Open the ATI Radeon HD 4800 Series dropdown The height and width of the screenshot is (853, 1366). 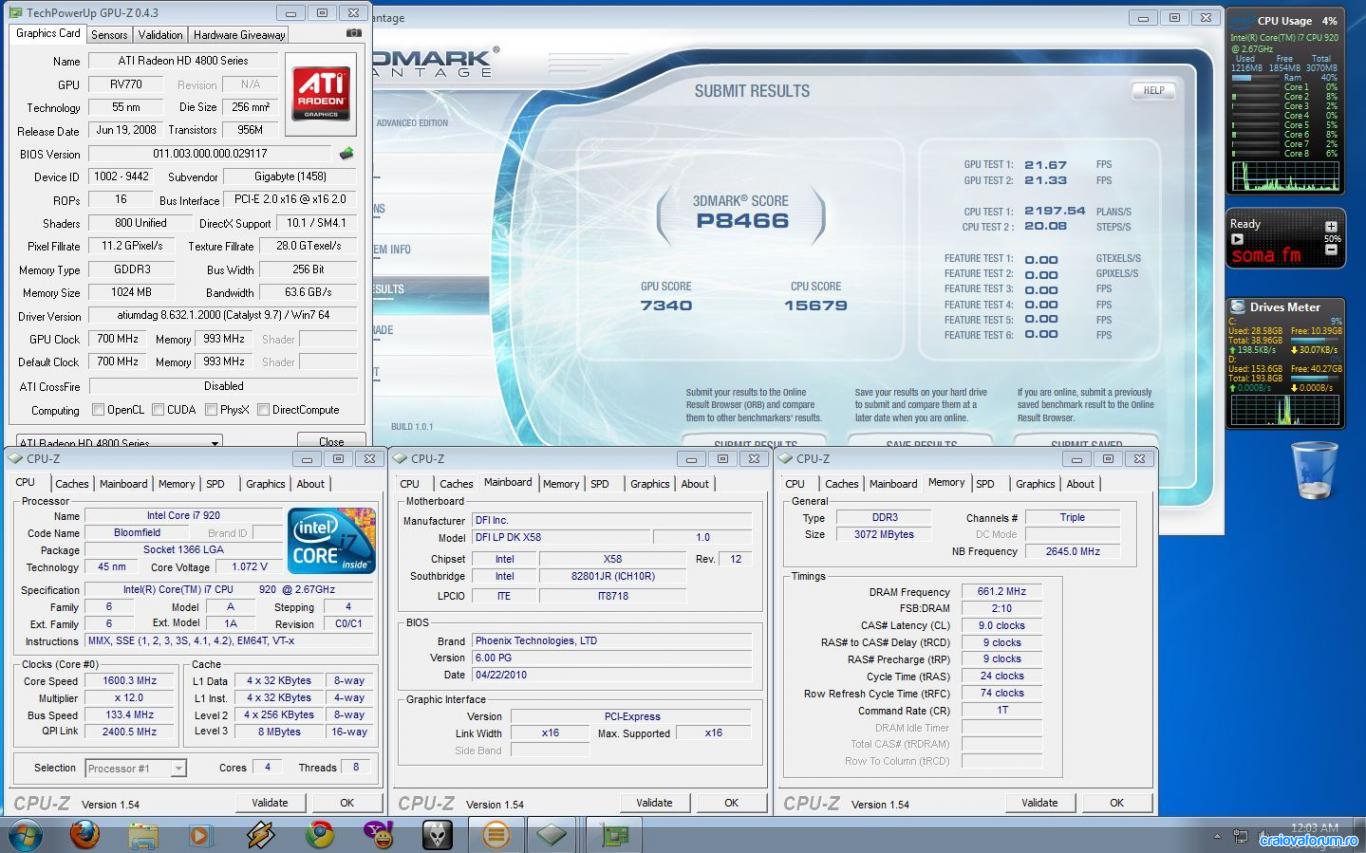tap(118, 441)
